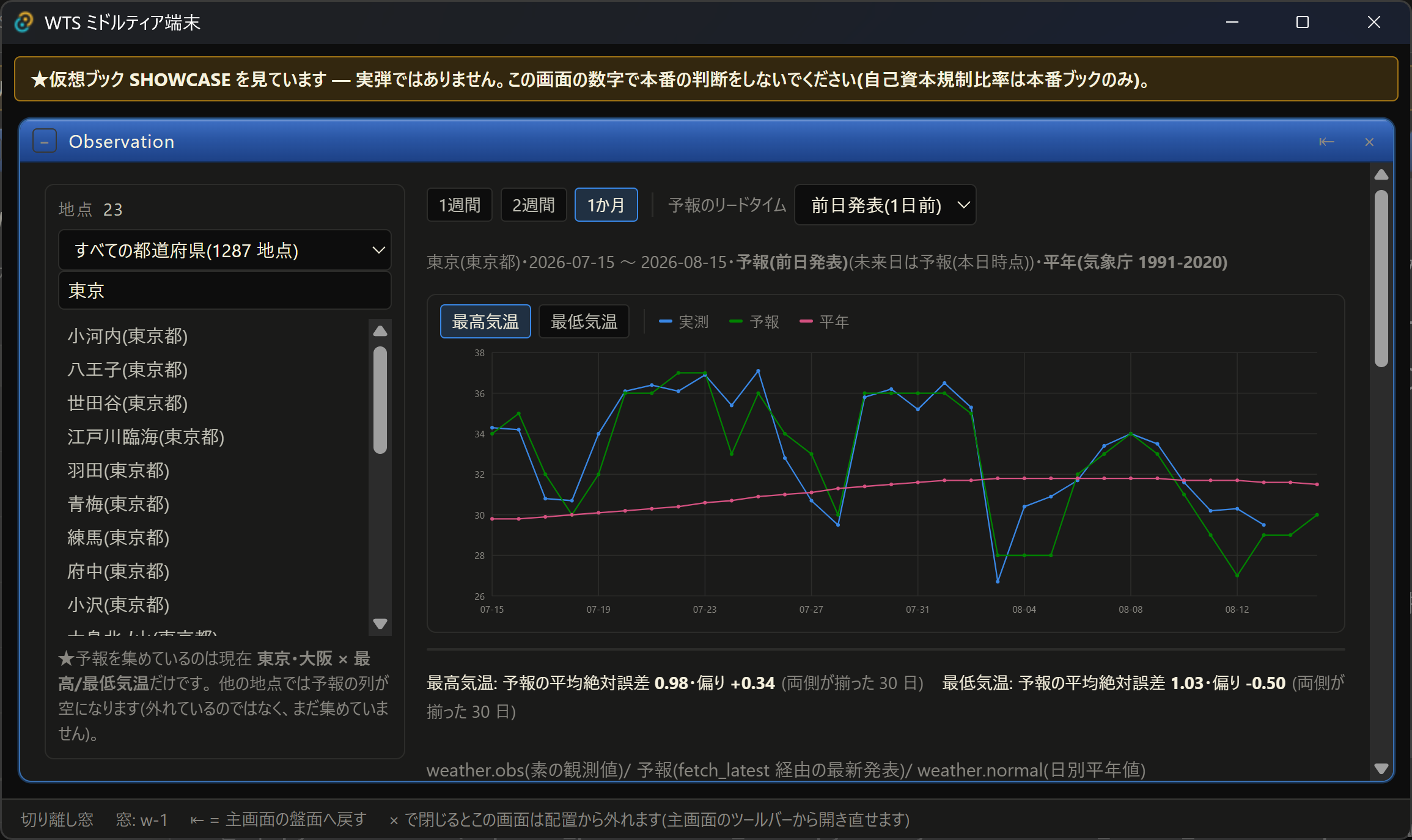Click the 切り離し窓 status label
Screen dimensions: 1412x840
pos(57,819)
